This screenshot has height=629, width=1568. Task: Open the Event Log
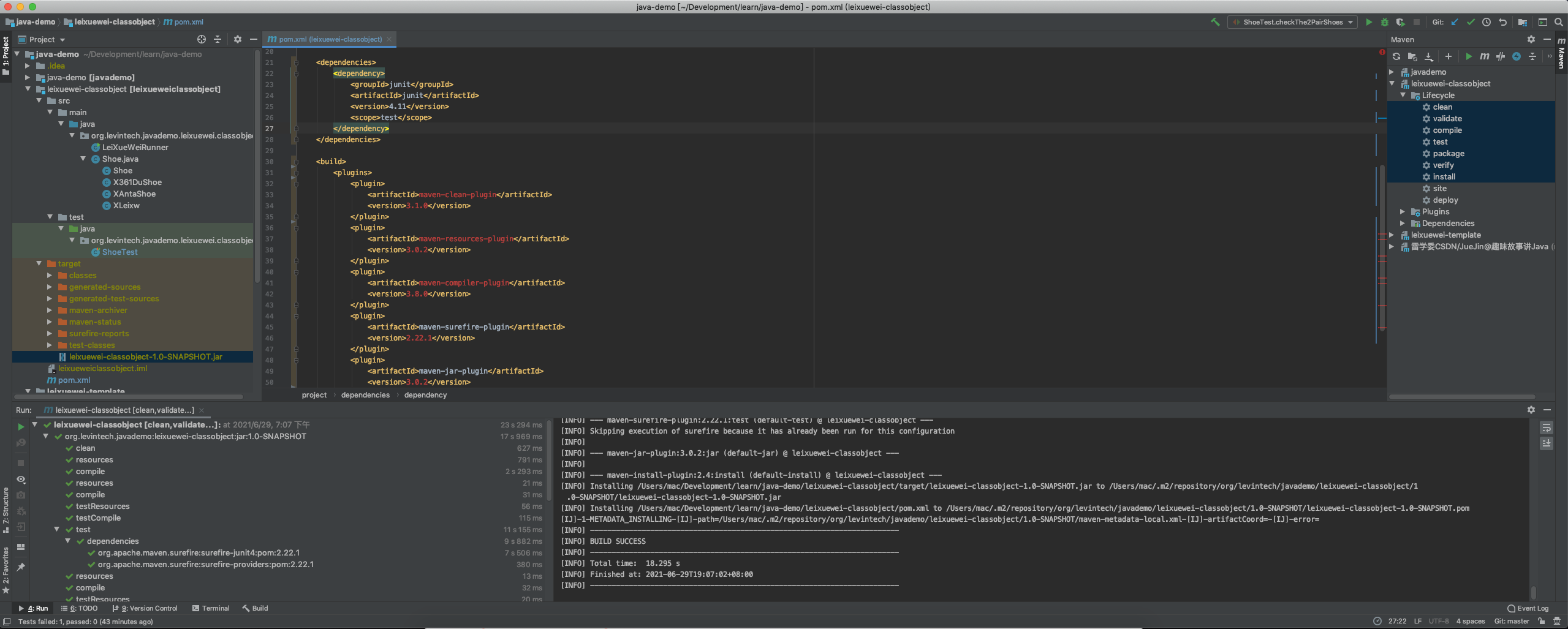[1528, 608]
